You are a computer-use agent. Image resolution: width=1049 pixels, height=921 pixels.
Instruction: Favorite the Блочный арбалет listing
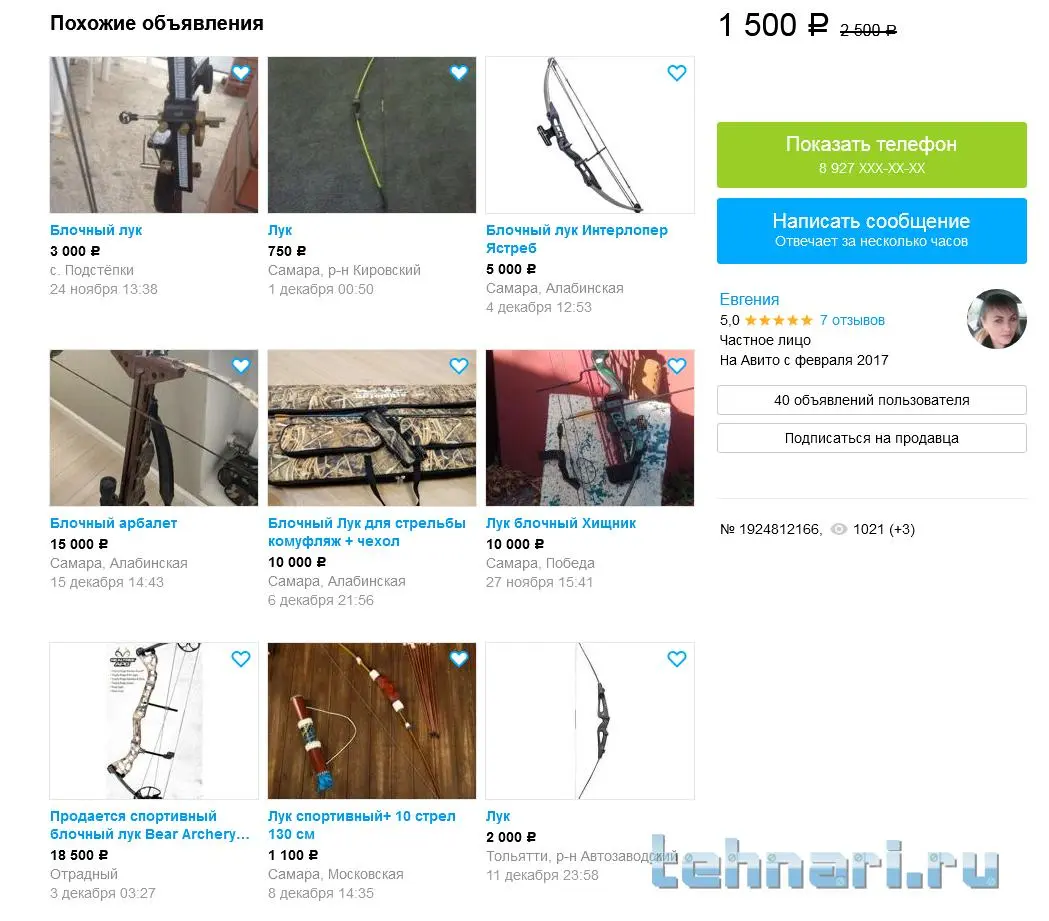tap(241, 365)
